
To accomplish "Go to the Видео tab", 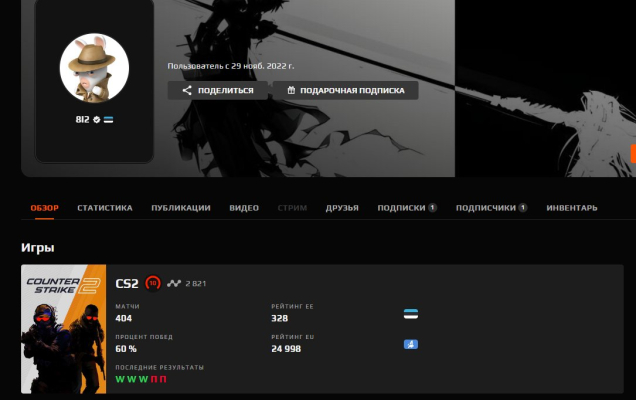I will pos(244,208).
